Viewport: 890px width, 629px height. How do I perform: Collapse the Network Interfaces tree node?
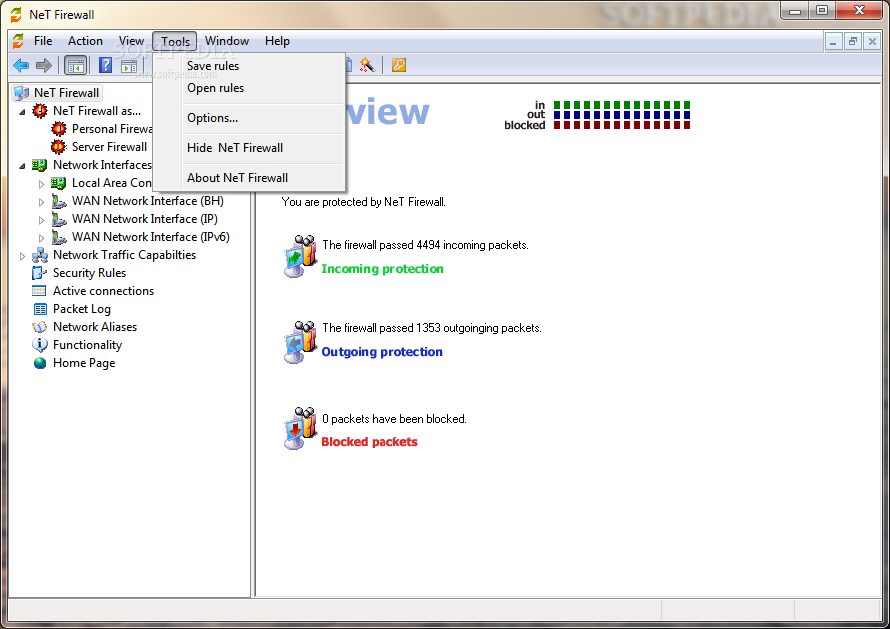[22, 166]
